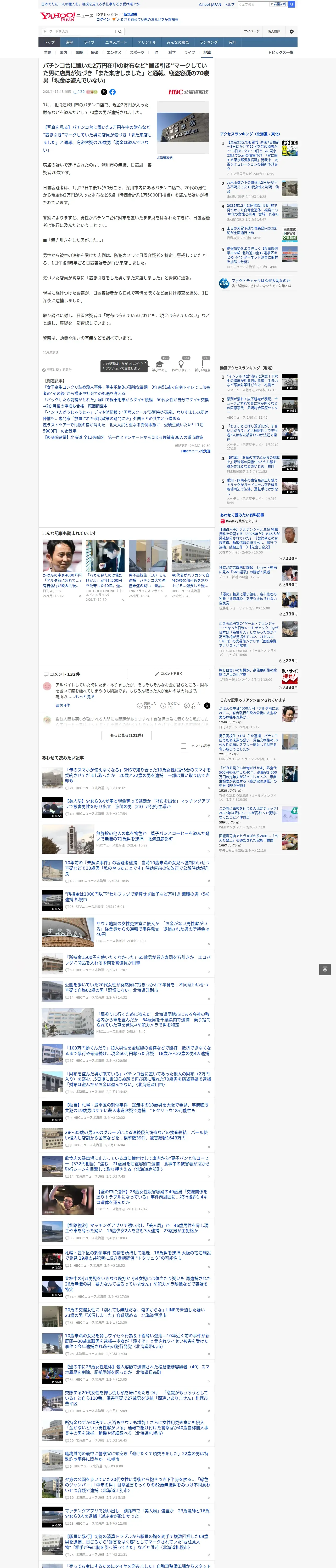This screenshot has width=336, height=1568.
Task: Expand first comment with もっと見る
Action: (x=85, y=697)
